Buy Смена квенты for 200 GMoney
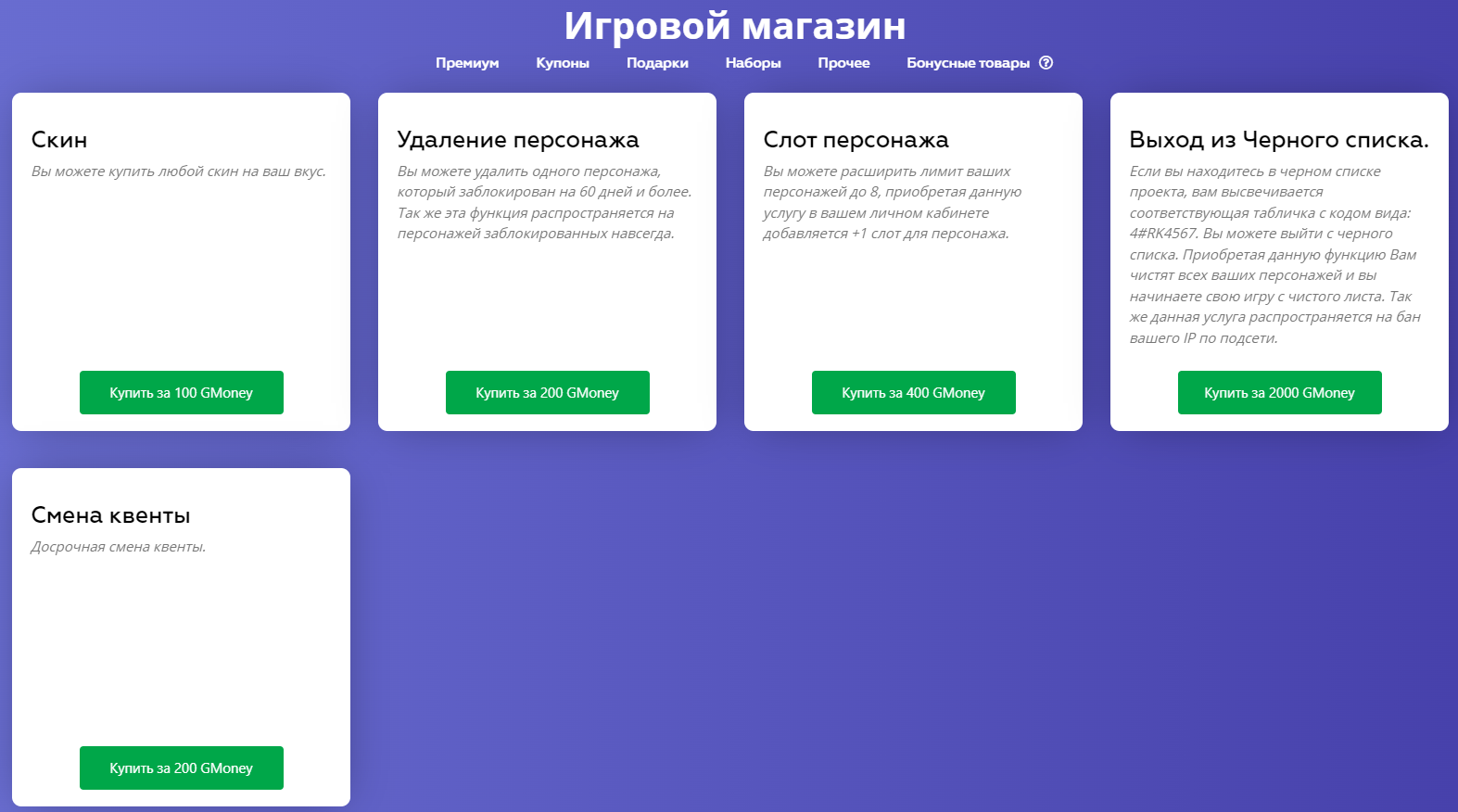The width and height of the screenshot is (1458, 812). click(x=181, y=768)
